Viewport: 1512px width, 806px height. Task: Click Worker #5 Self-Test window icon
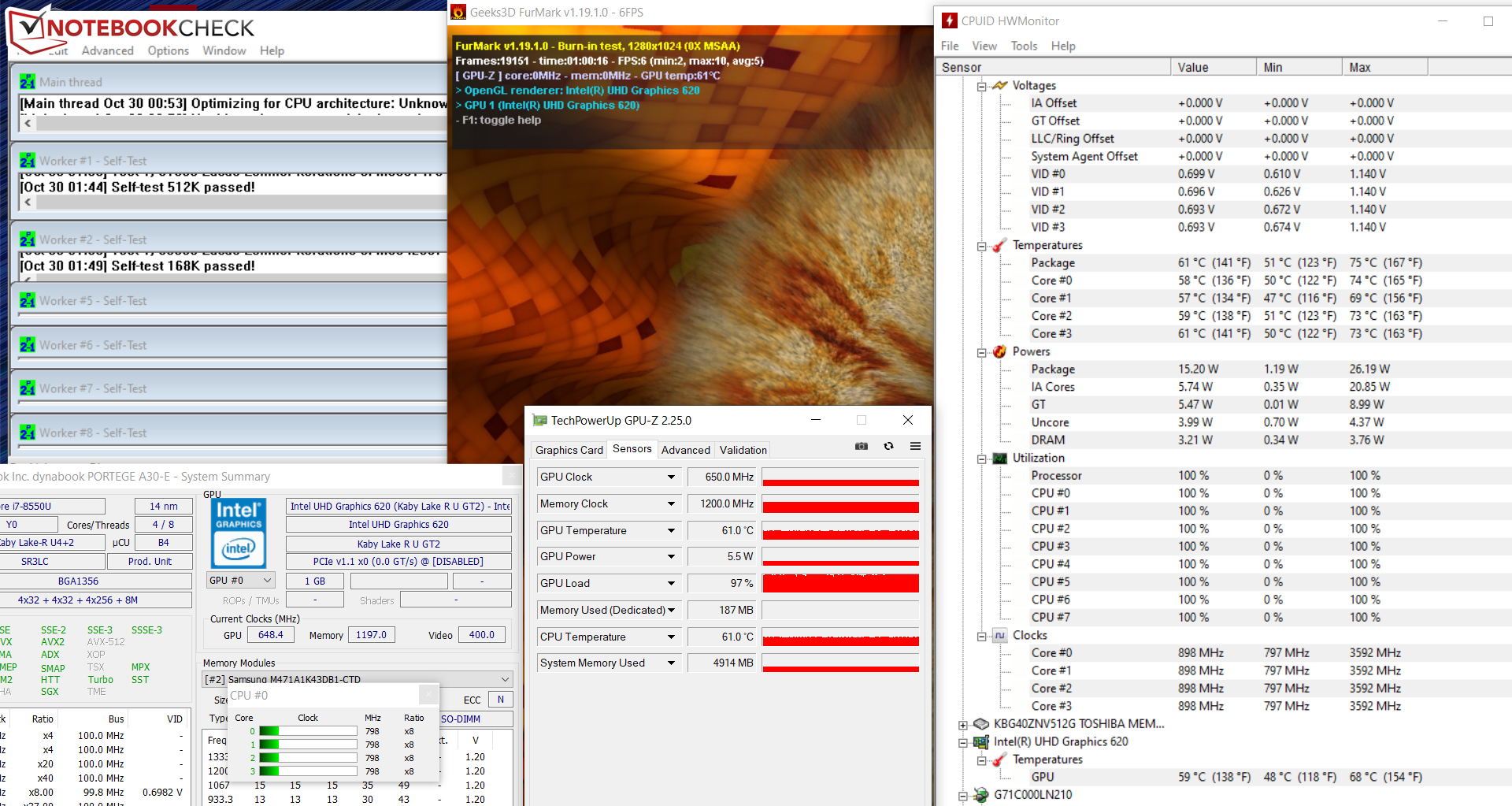(28, 301)
